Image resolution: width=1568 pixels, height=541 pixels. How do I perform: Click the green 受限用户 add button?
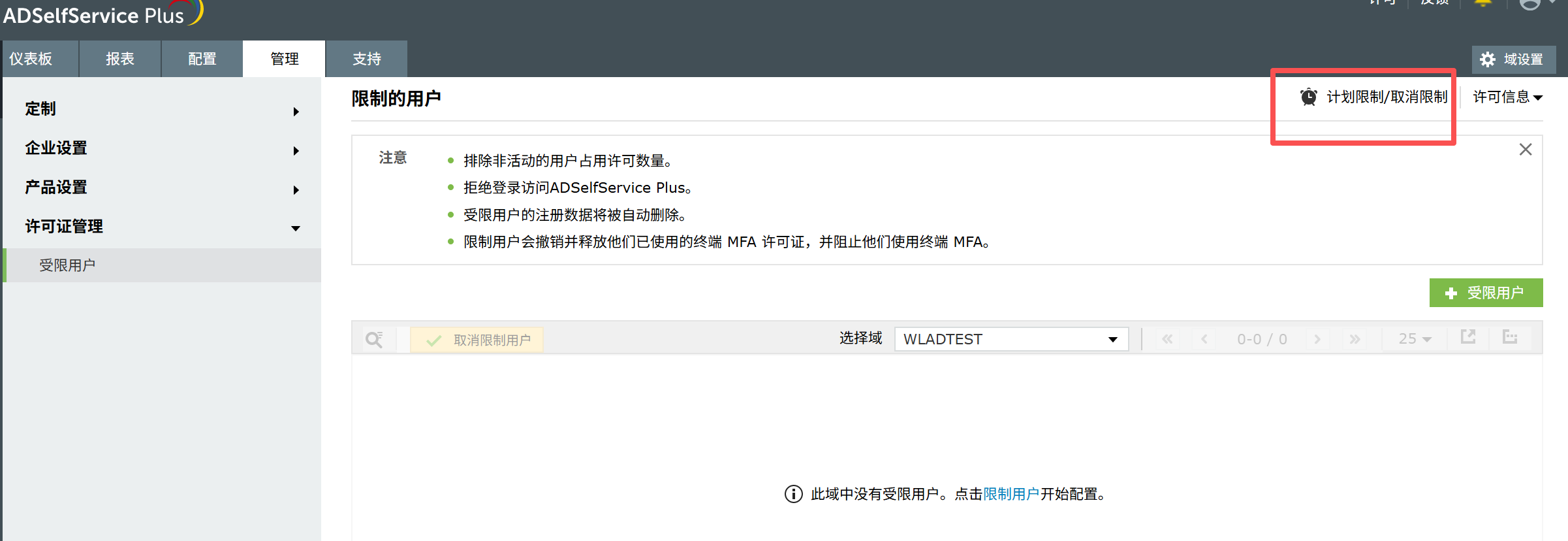coord(1486,293)
